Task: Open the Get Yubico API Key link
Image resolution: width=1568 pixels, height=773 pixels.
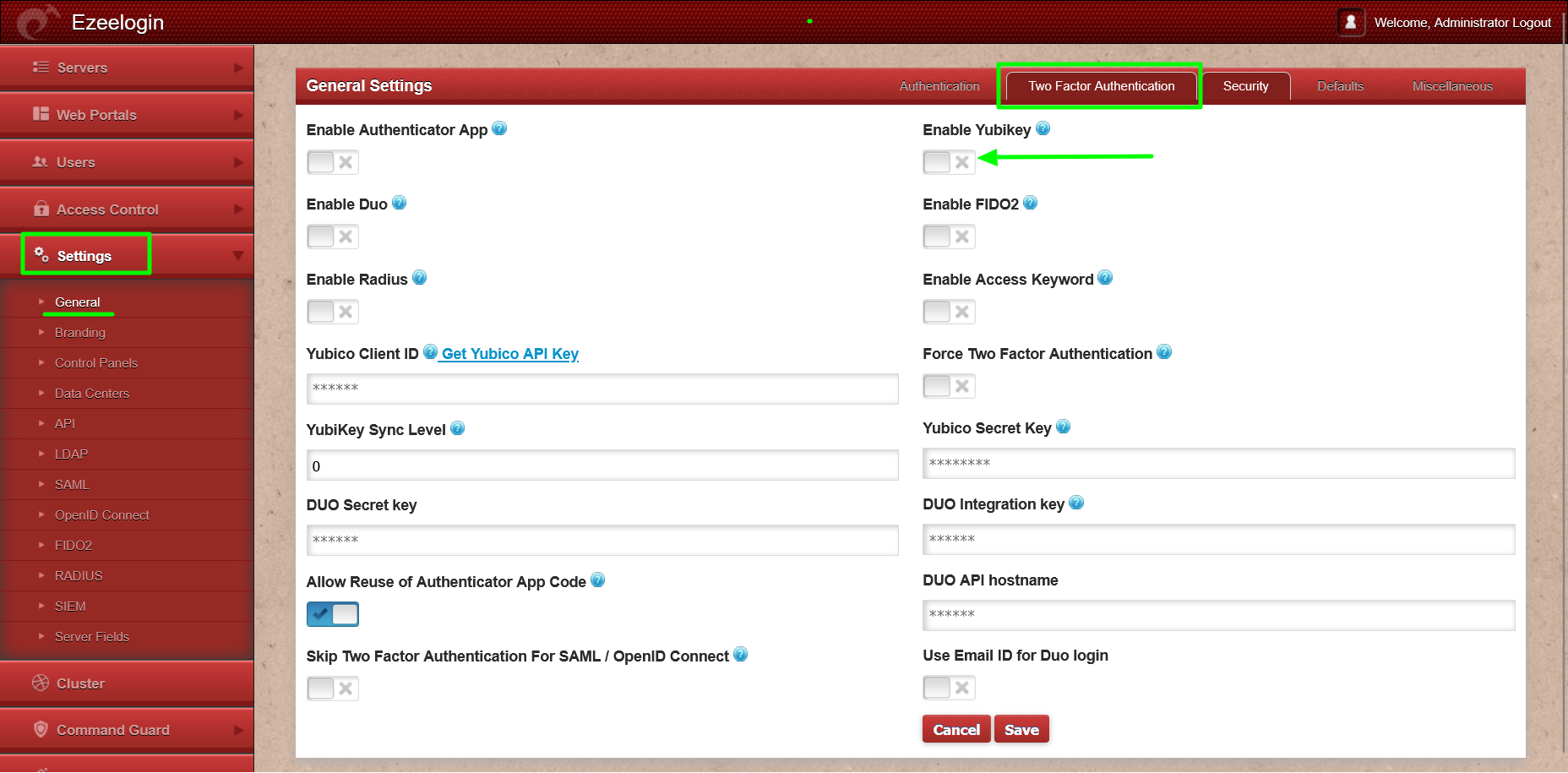Action: pos(509,354)
